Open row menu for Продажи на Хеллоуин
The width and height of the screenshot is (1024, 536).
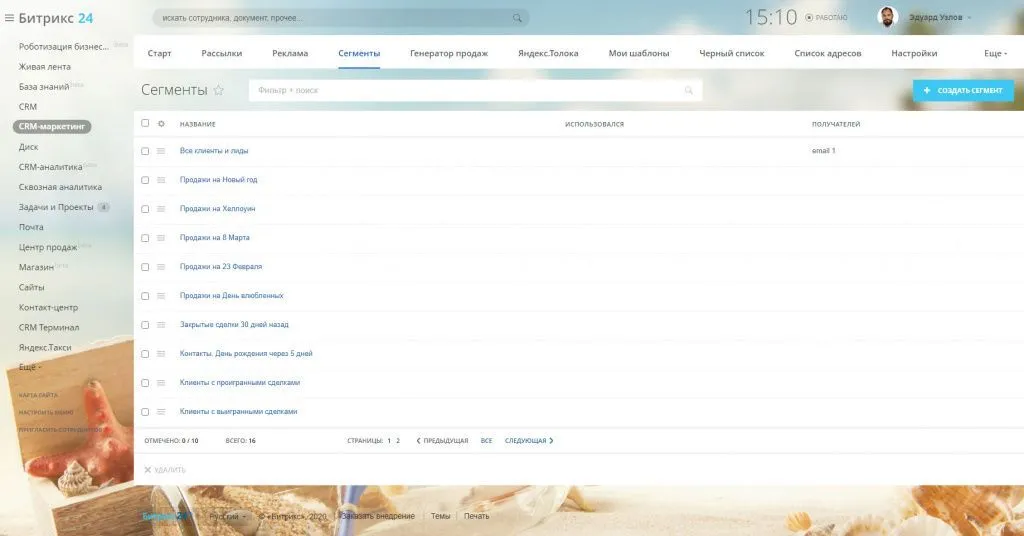click(x=161, y=209)
